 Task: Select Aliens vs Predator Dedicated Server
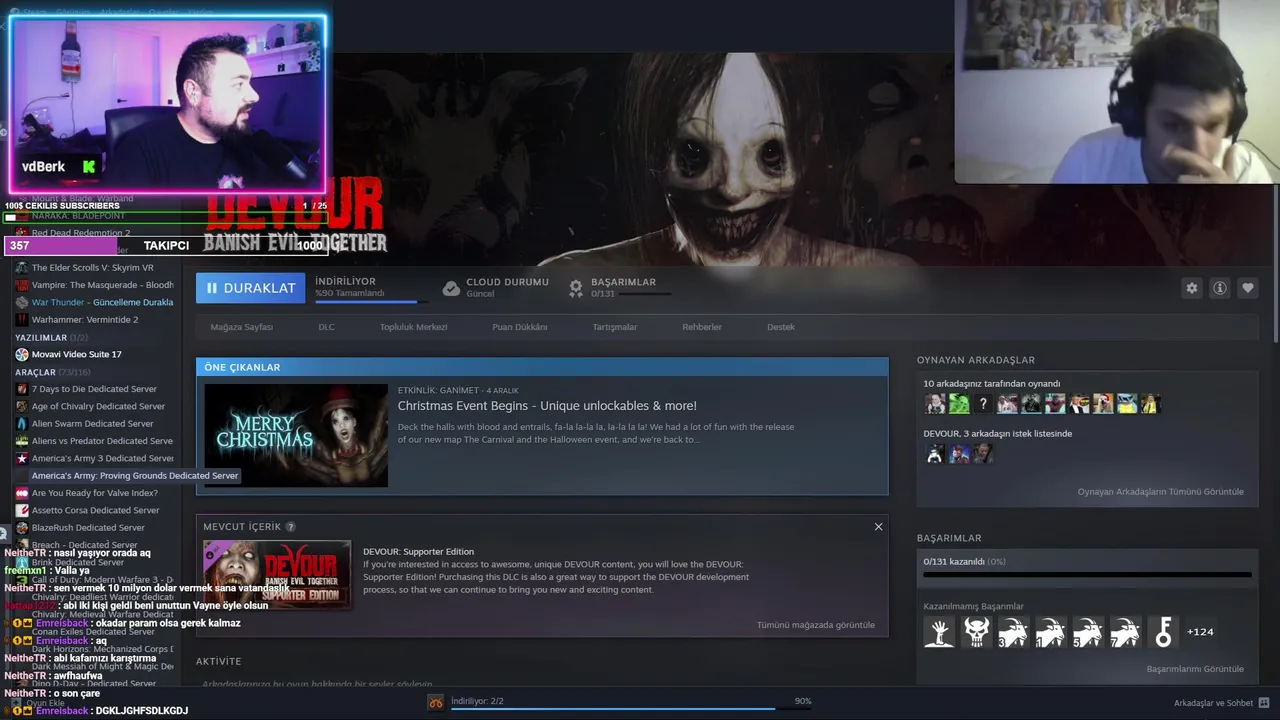coord(95,441)
